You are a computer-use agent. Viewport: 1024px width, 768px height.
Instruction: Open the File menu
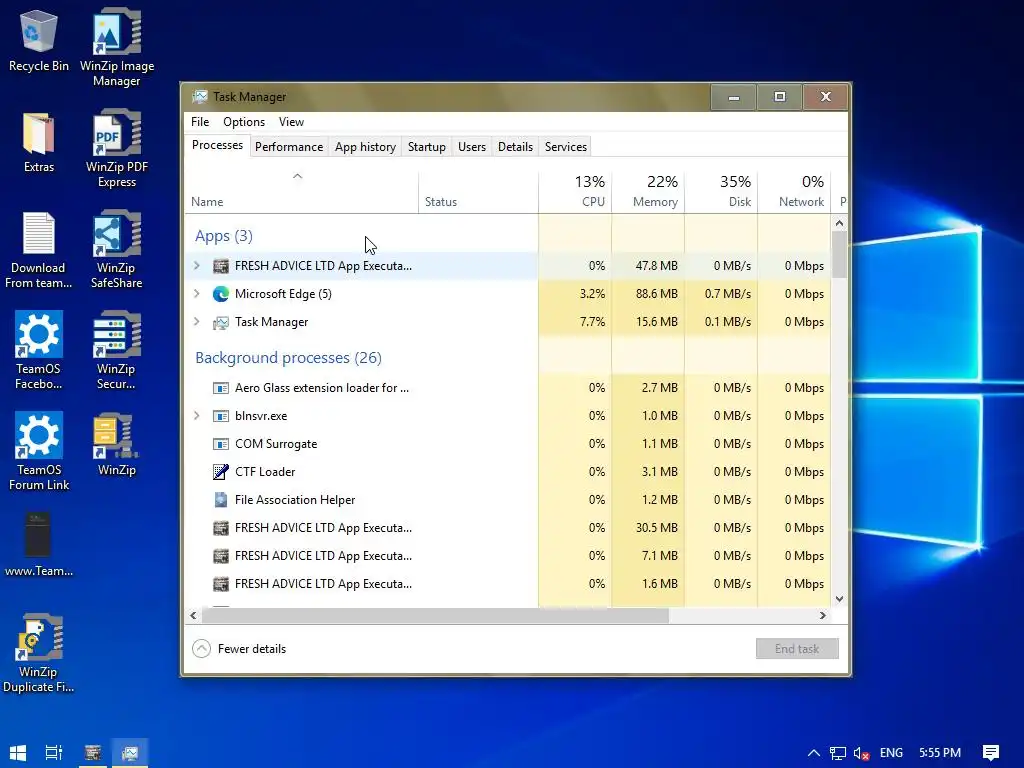(200, 122)
